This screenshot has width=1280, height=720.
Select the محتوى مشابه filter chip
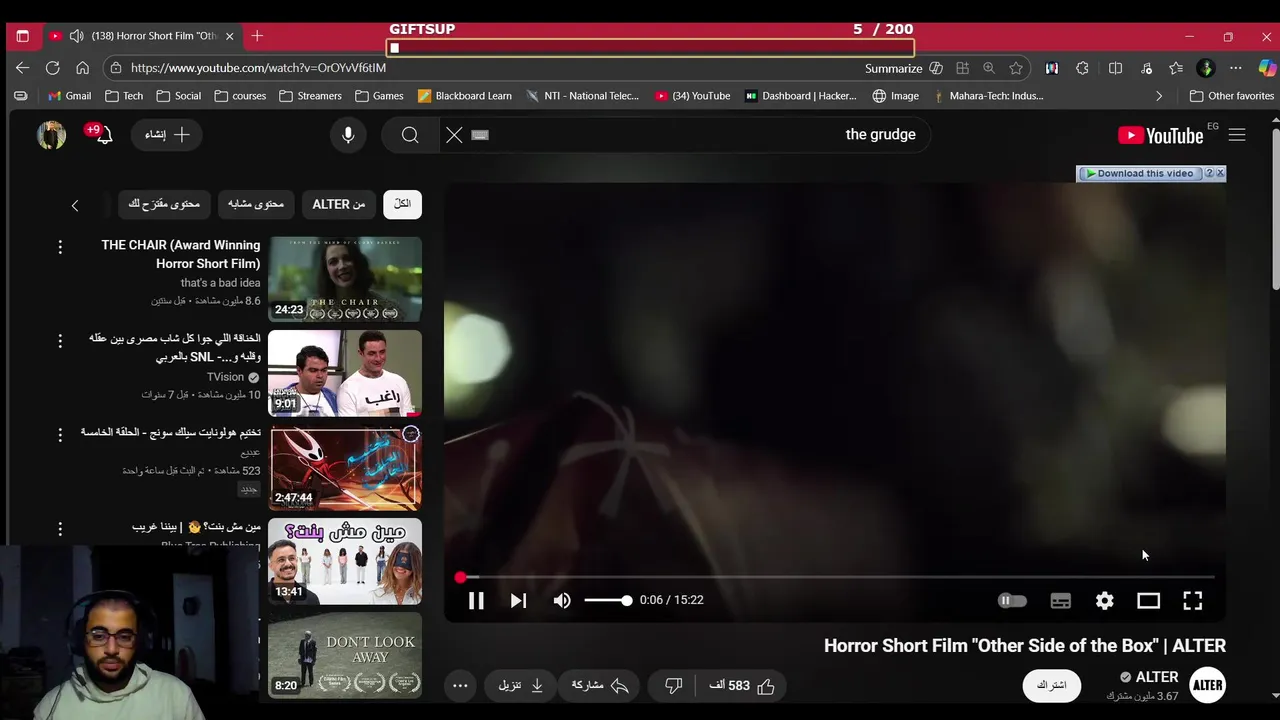(x=256, y=204)
